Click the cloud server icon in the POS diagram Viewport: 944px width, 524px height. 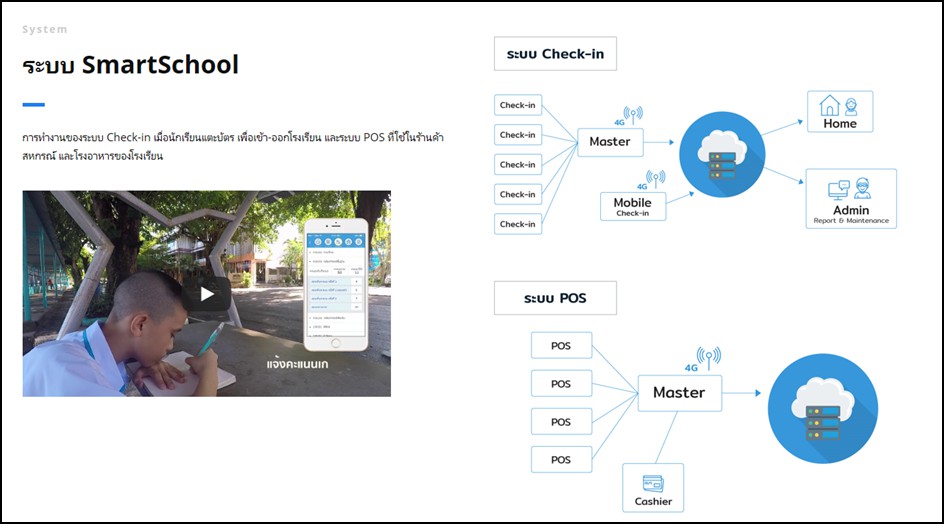pos(822,408)
